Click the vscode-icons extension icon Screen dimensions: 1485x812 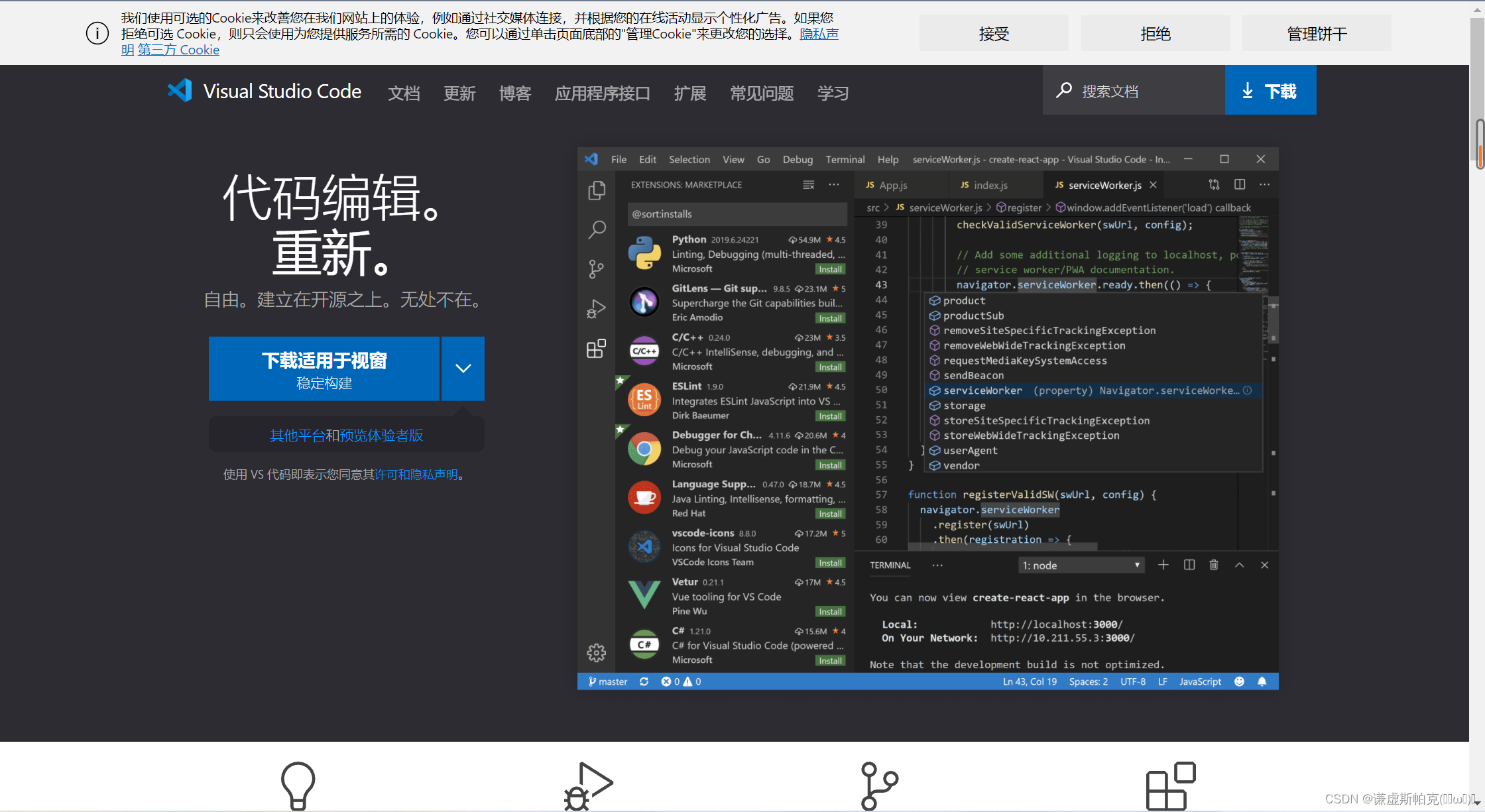644,547
